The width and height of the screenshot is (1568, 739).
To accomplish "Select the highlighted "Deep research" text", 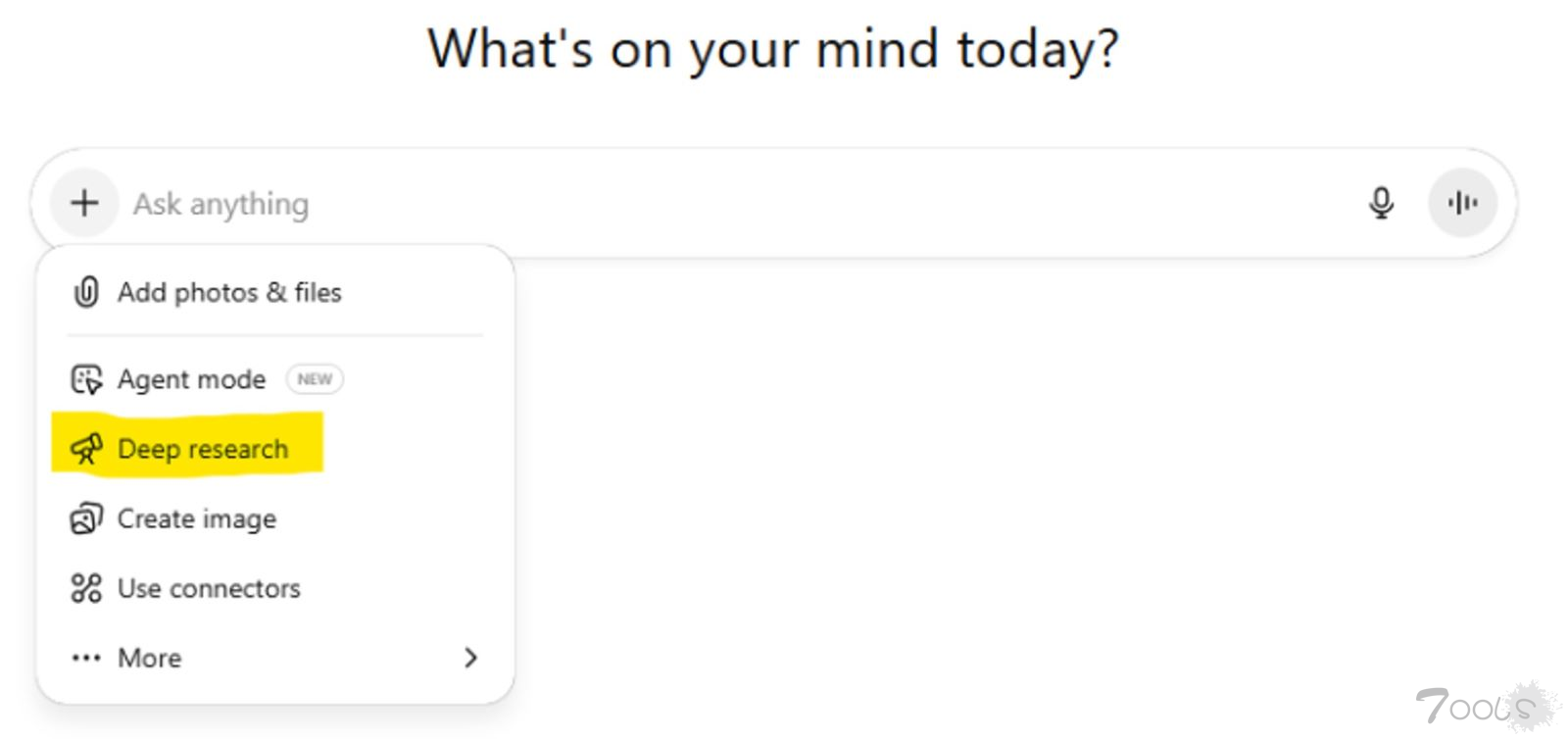I will tap(203, 449).
